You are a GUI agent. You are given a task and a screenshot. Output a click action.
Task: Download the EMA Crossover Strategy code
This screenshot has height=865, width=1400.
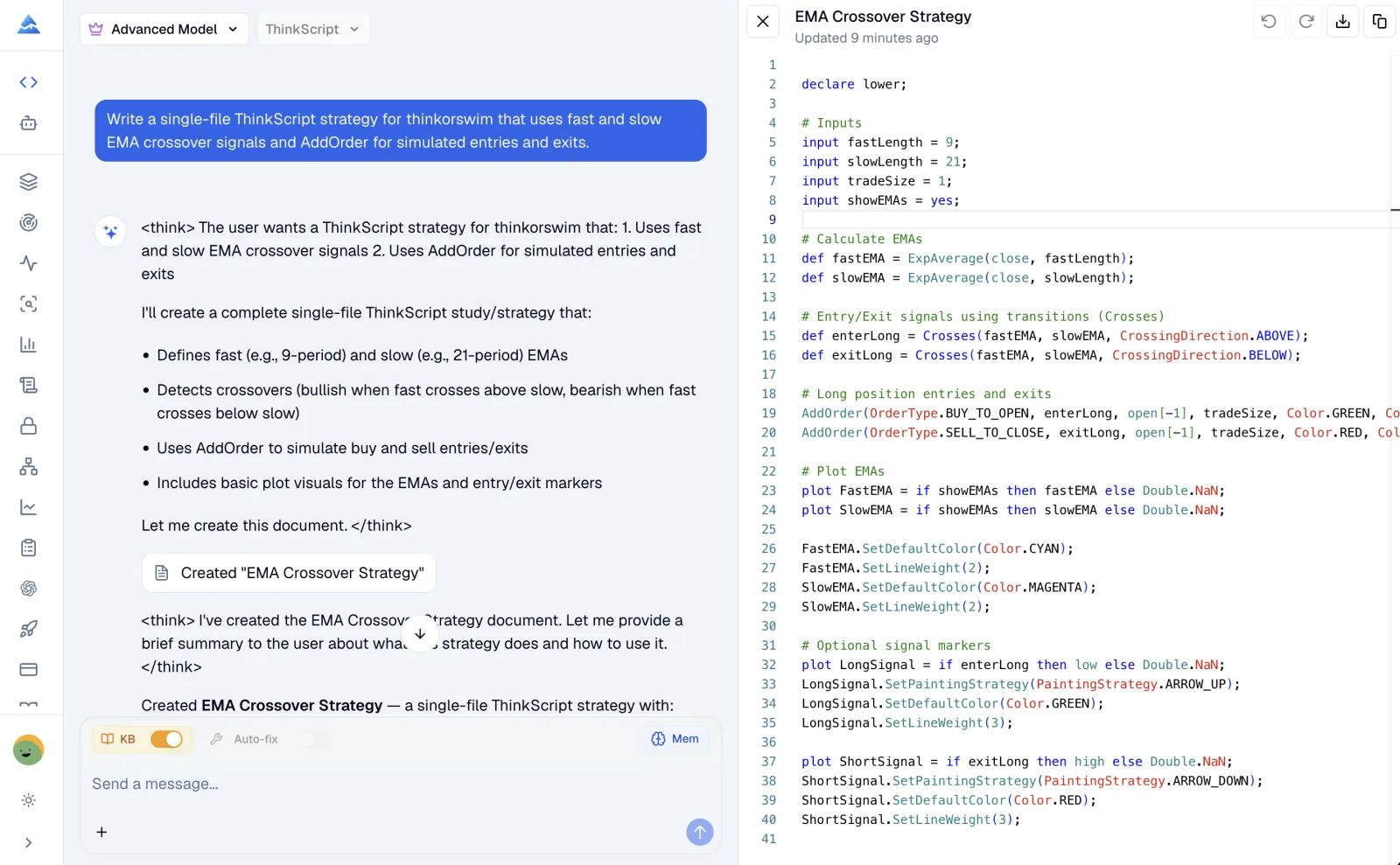(x=1343, y=21)
